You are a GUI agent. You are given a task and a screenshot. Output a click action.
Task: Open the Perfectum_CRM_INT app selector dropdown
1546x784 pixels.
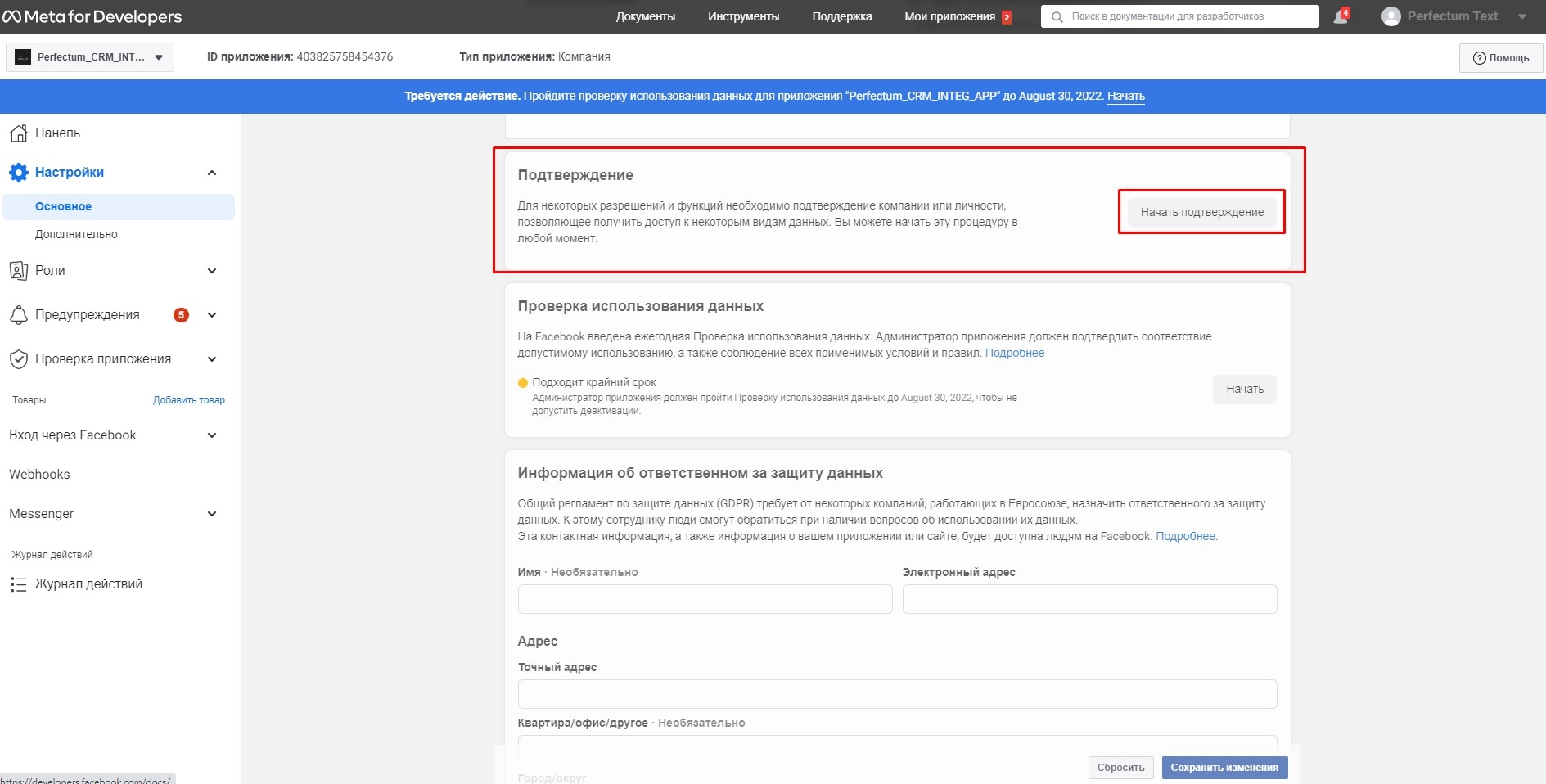pos(90,57)
